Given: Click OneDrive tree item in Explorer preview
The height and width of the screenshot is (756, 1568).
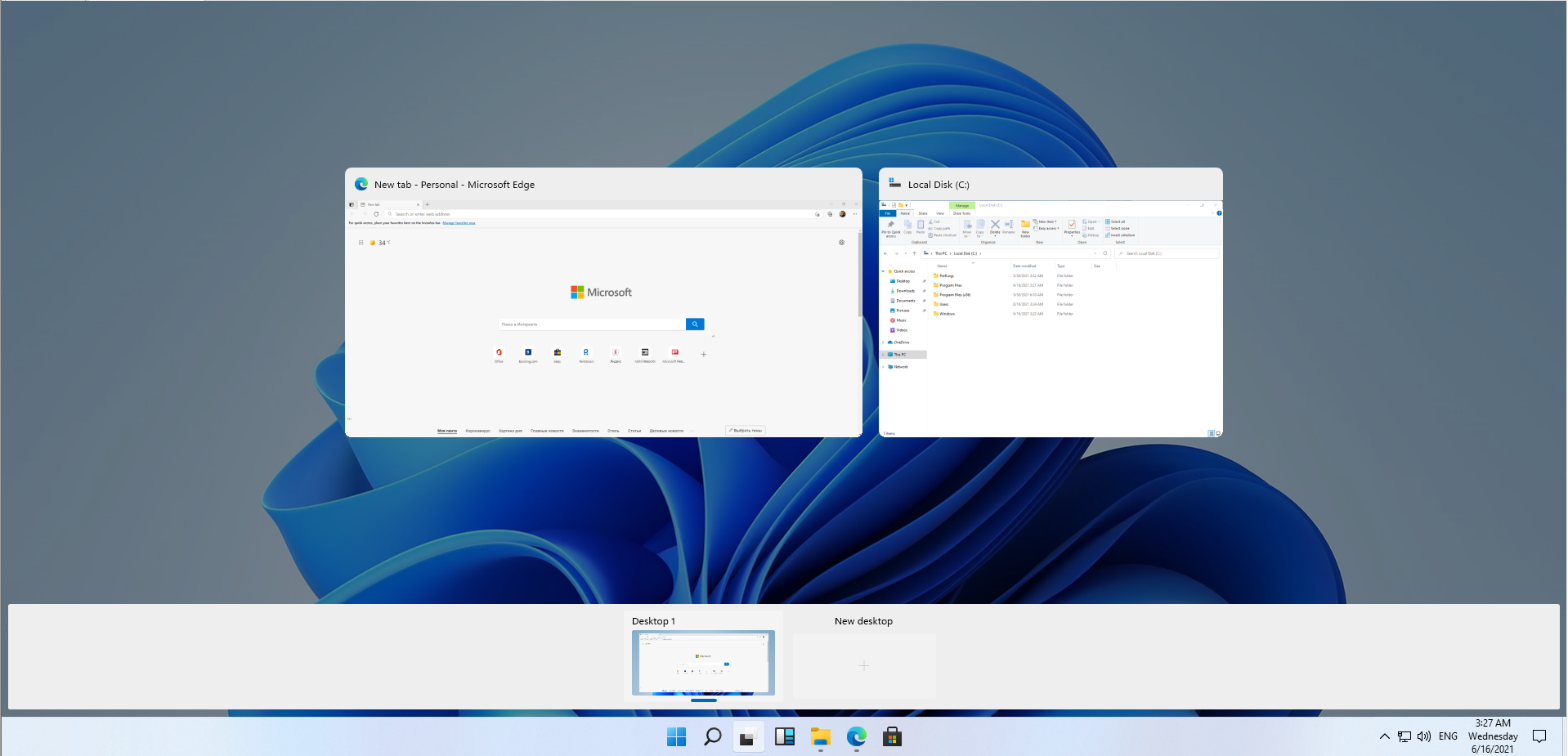Looking at the screenshot, I should pyautogui.click(x=898, y=342).
